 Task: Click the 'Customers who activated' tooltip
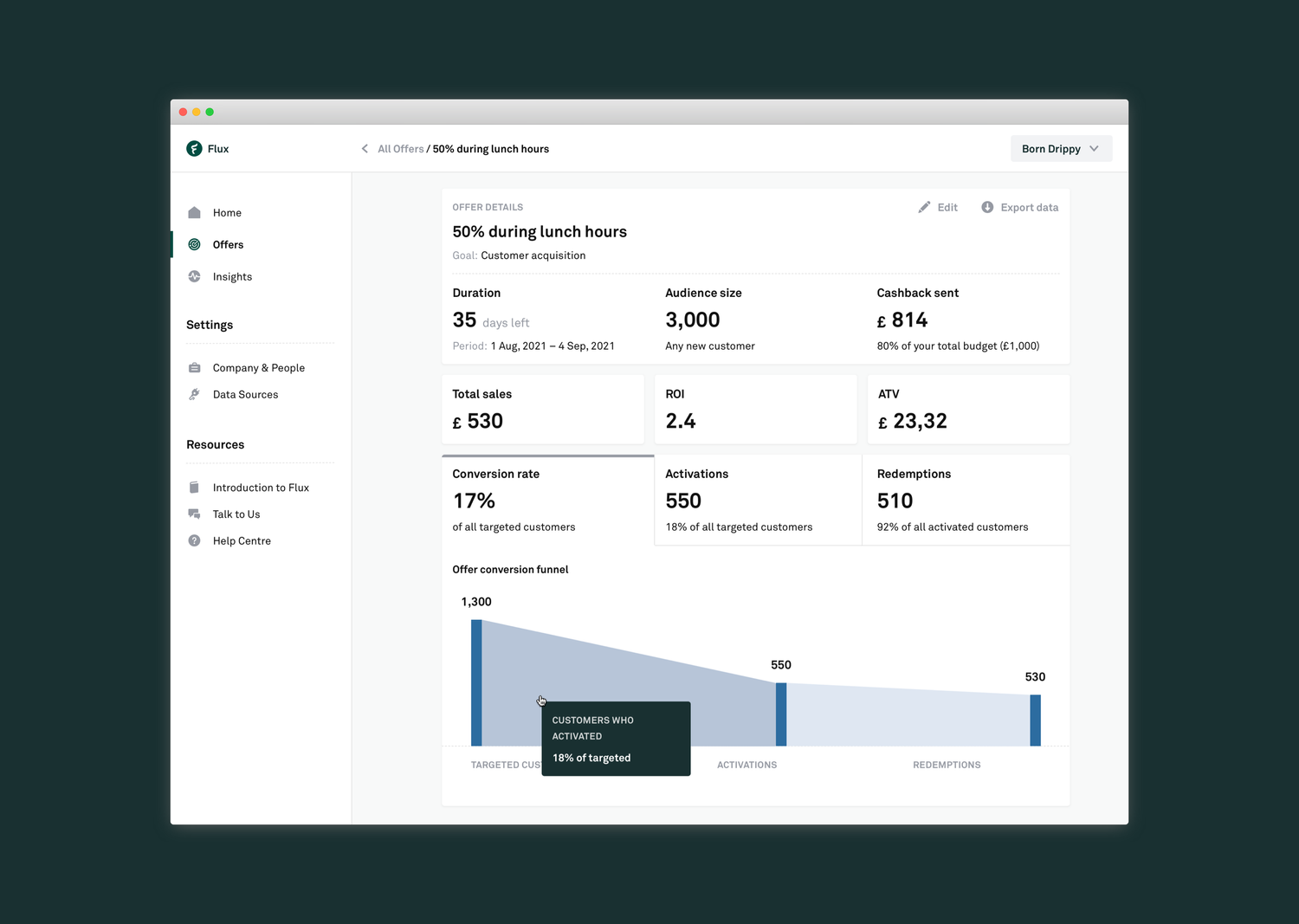[x=616, y=739]
